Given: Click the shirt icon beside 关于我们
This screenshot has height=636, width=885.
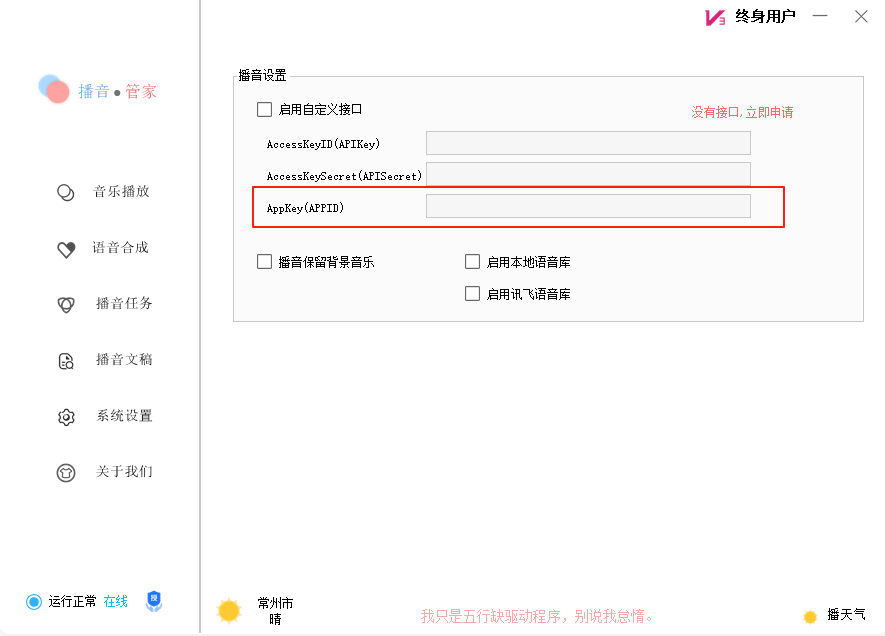Looking at the screenshot, I should click(x=65, y=472).
